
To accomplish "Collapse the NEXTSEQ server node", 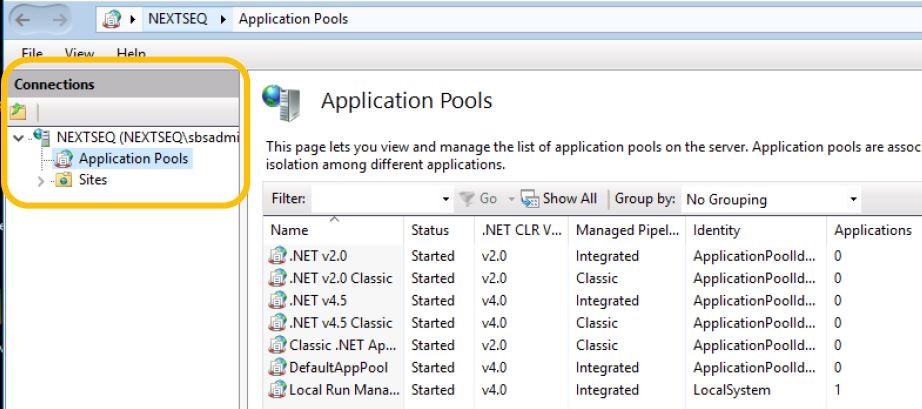I will [21, 137].
